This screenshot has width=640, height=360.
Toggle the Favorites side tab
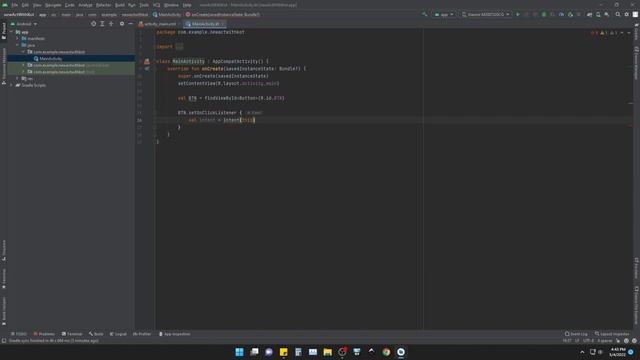(x=4, y=279)
